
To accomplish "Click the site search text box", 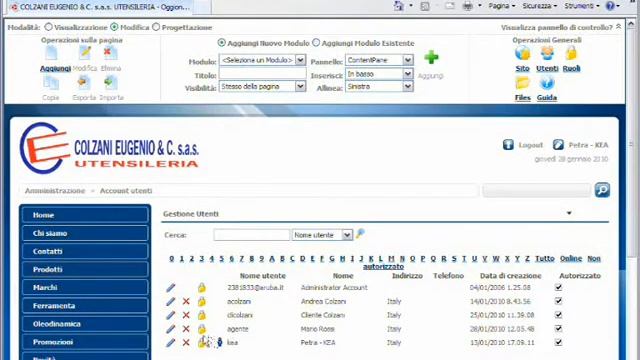I will [536, 190].
